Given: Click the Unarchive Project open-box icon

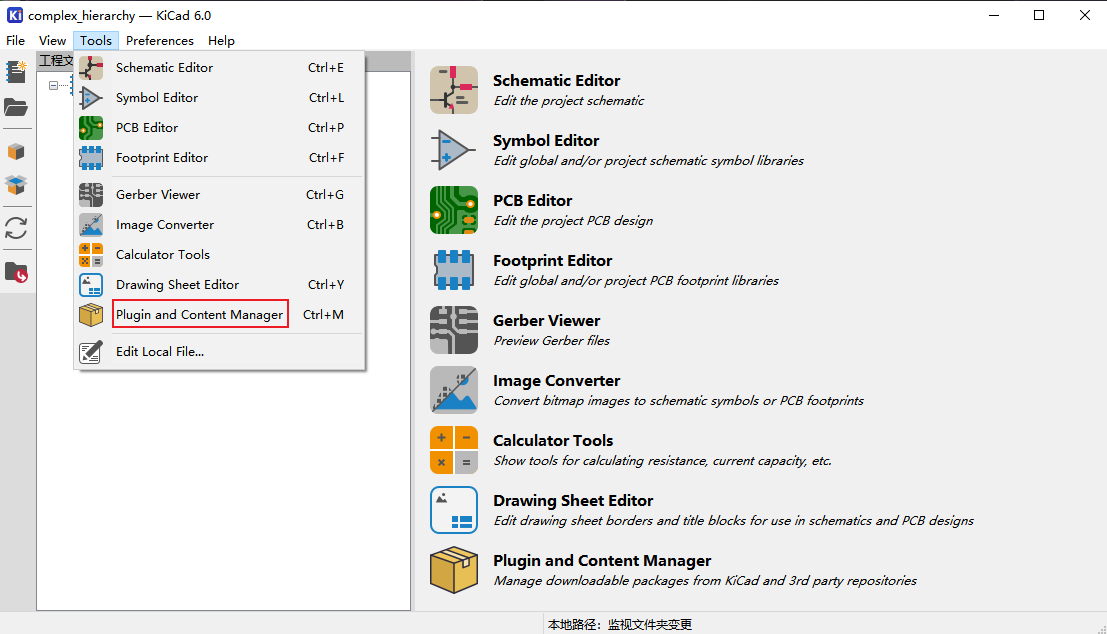Looking at the screenshot, I should coord(16,185).
